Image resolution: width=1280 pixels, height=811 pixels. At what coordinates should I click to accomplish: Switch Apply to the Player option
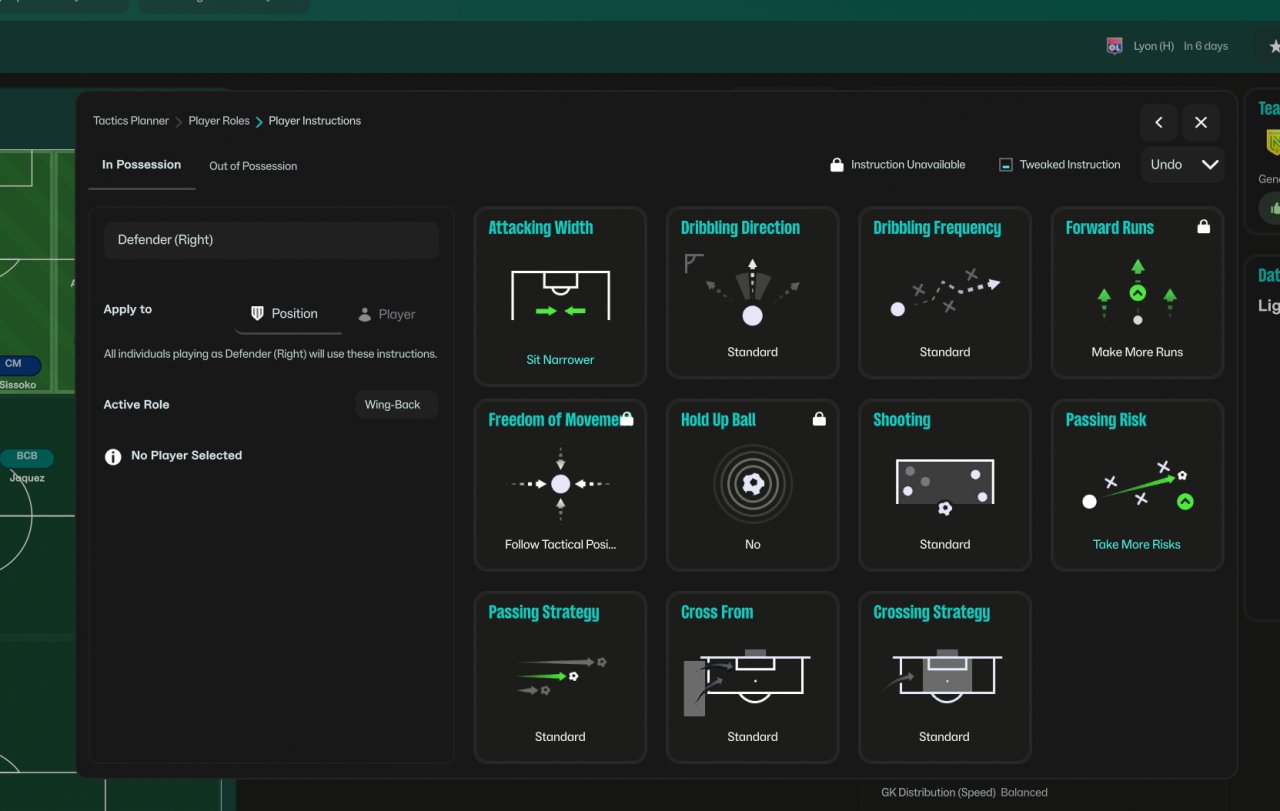point(387,314)
